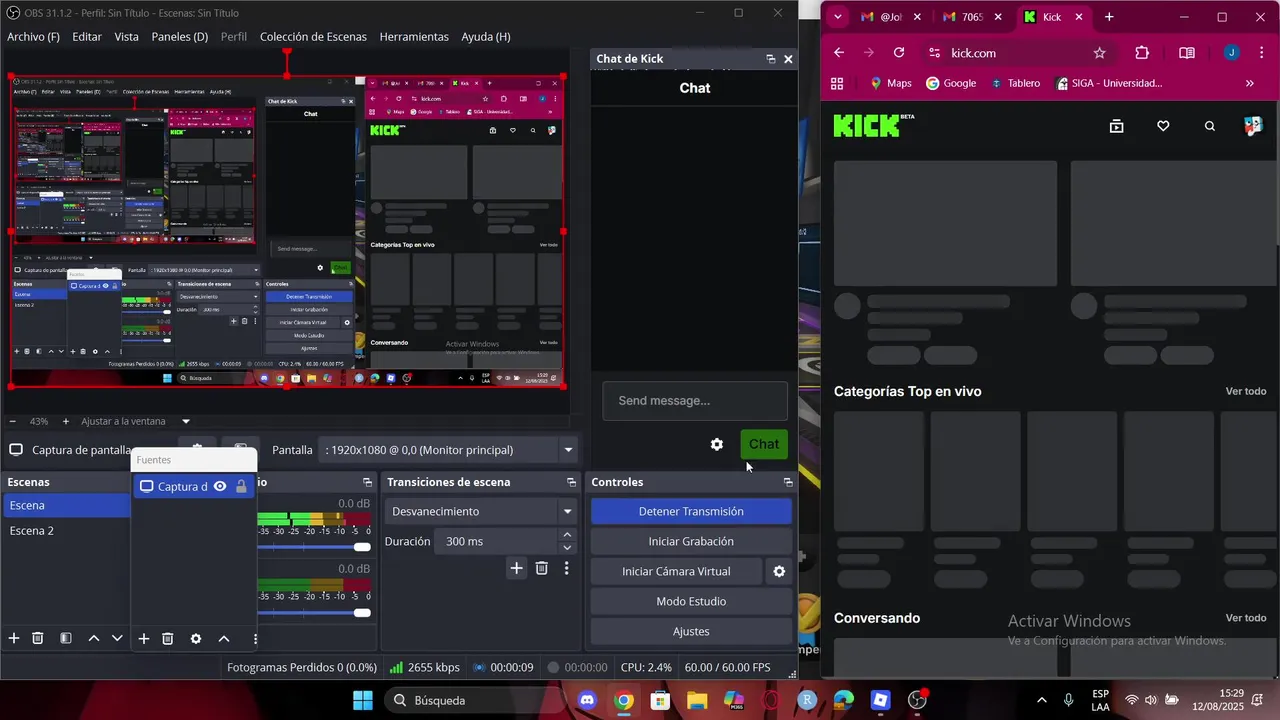Screen dimensions: 1280x720
Task: Select Escena 2 in scenes list
Action: tap(65, 531)
